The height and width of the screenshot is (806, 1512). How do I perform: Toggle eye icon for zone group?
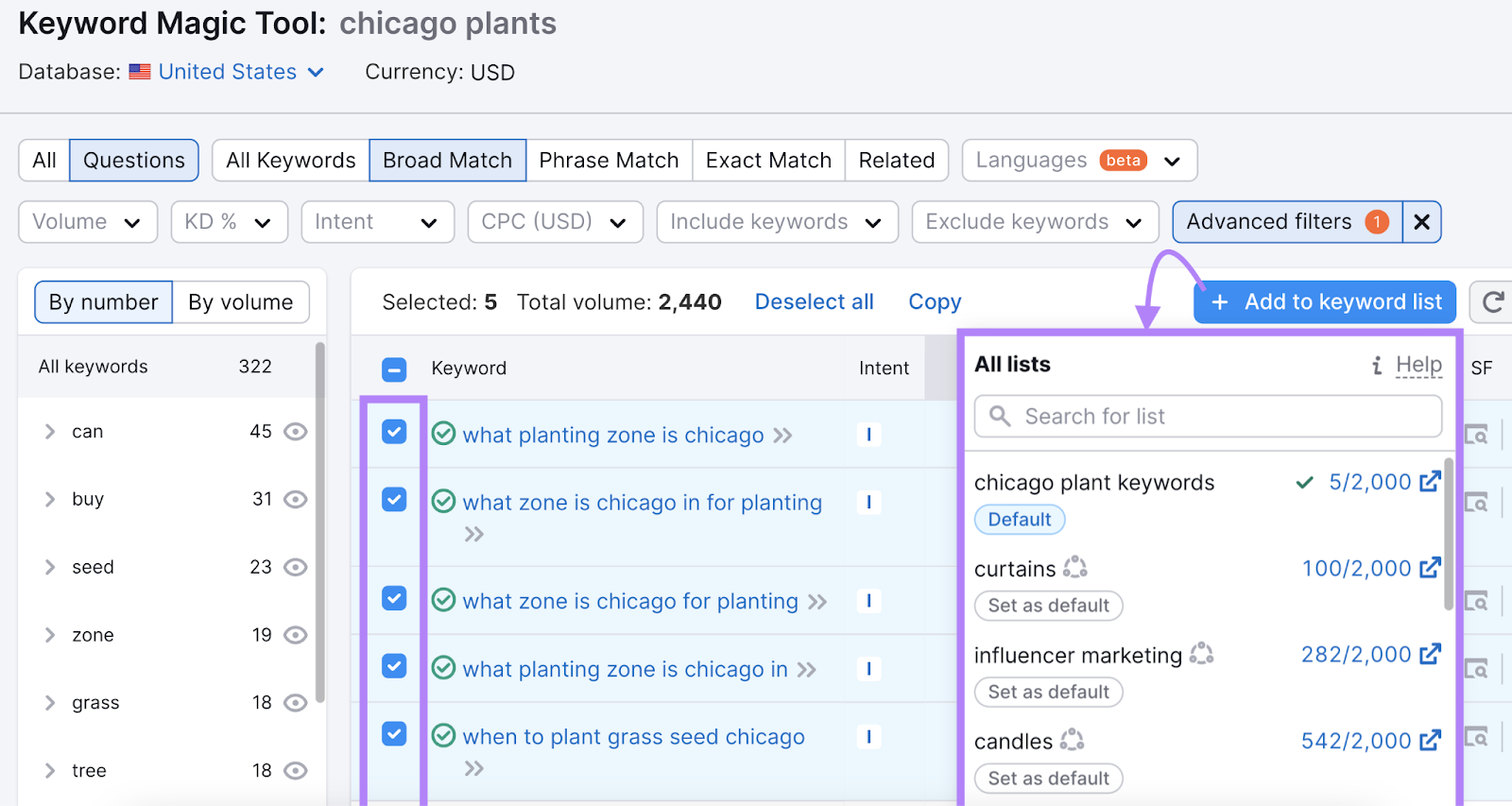pyautogui.click(x=296, y=635)
